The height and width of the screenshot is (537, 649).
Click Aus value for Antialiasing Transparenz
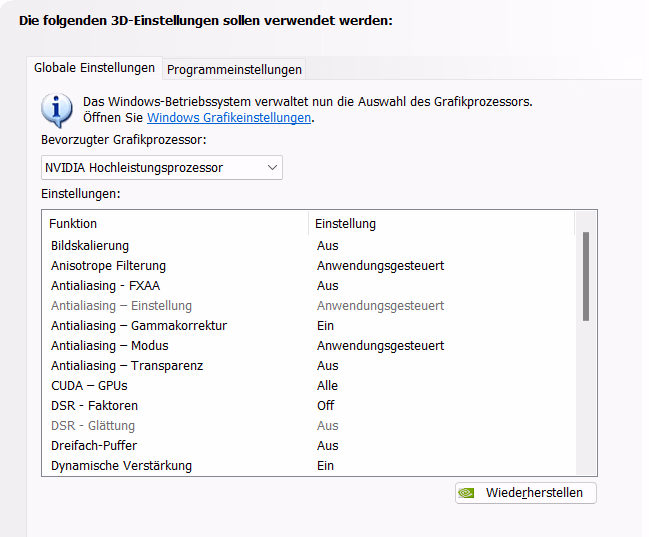pyautogui.click(x=328, y=366)
